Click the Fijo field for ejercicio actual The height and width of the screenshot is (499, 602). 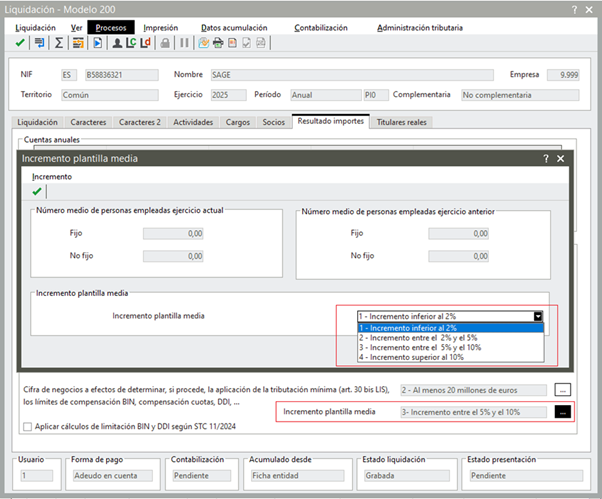pos(190,233)
